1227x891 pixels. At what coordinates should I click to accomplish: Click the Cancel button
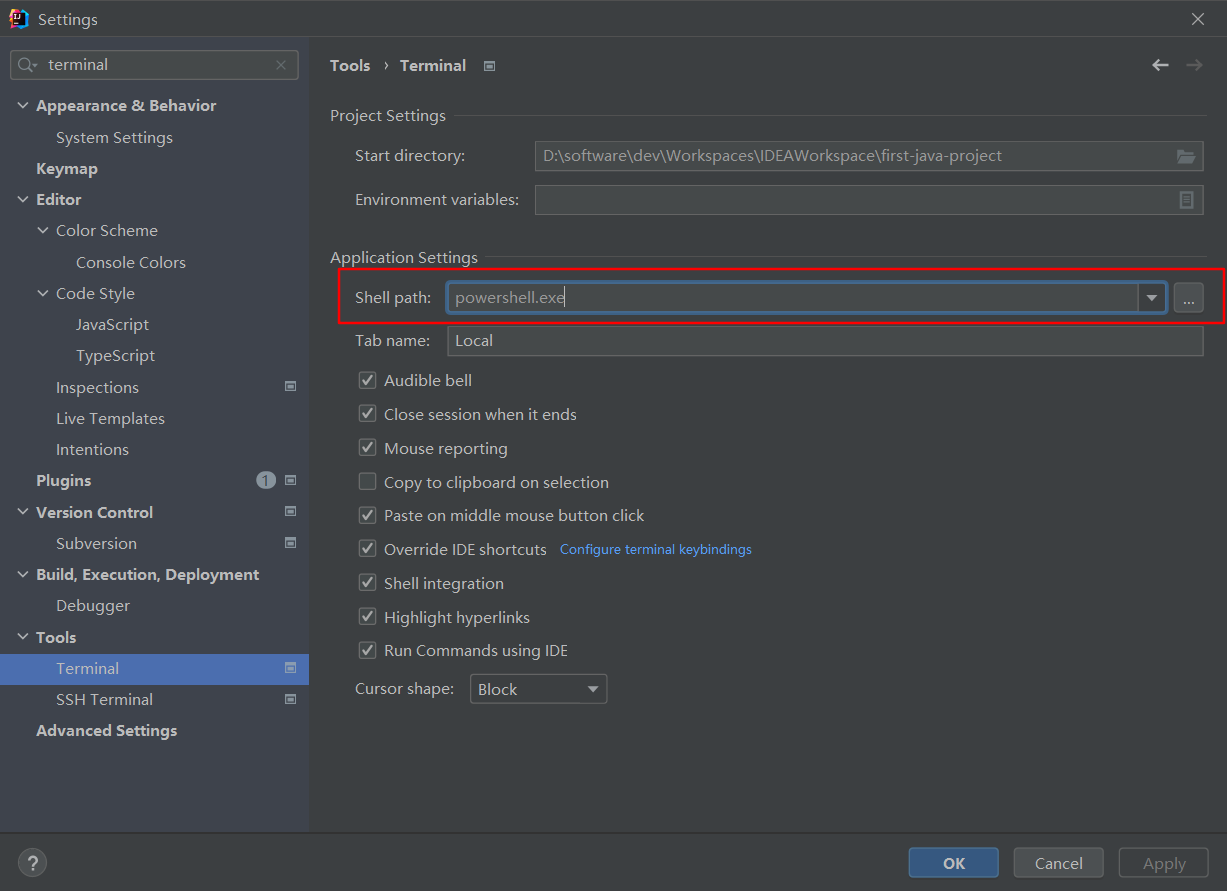coord(1058,863)
